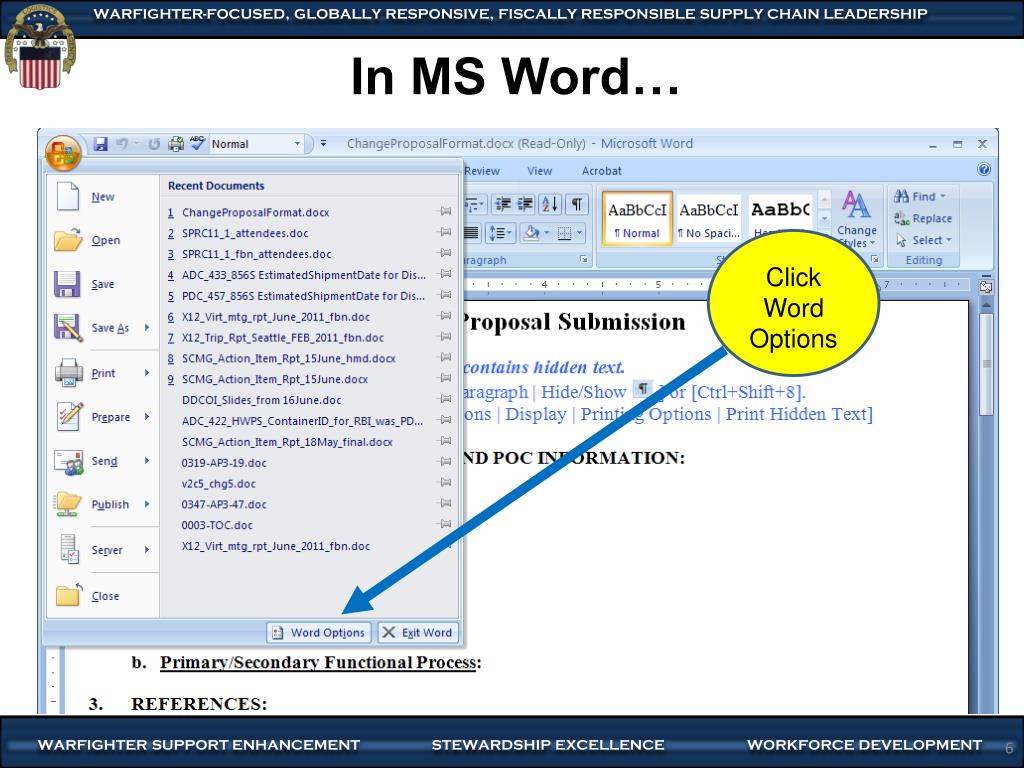Click the ABC spelling check icon
The height and width of the screenshot is (768, 1024).
tap(197, 143)
